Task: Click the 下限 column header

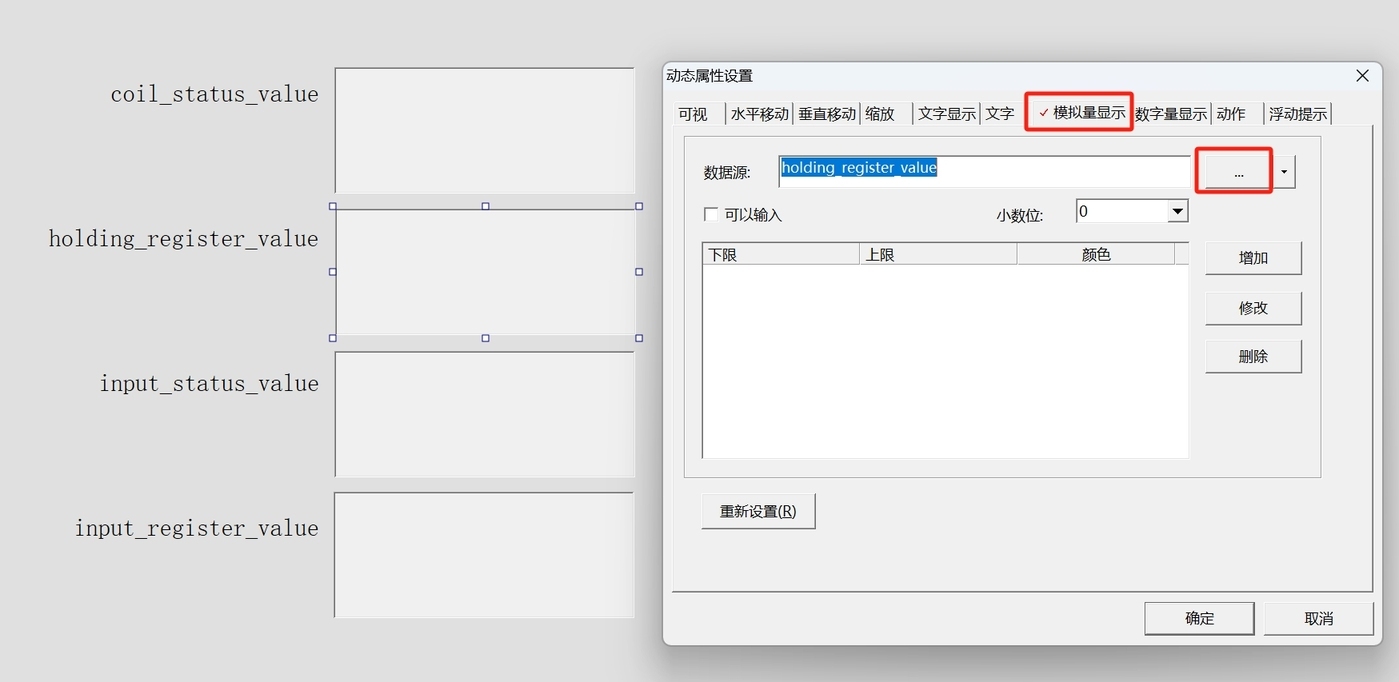Action: click(781, 255)
